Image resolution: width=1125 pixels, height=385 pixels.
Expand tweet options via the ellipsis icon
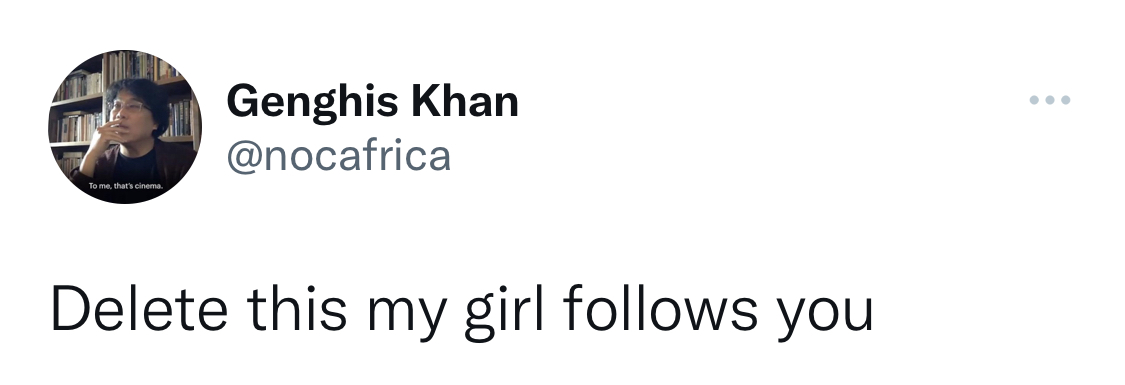coord(1050,100)
